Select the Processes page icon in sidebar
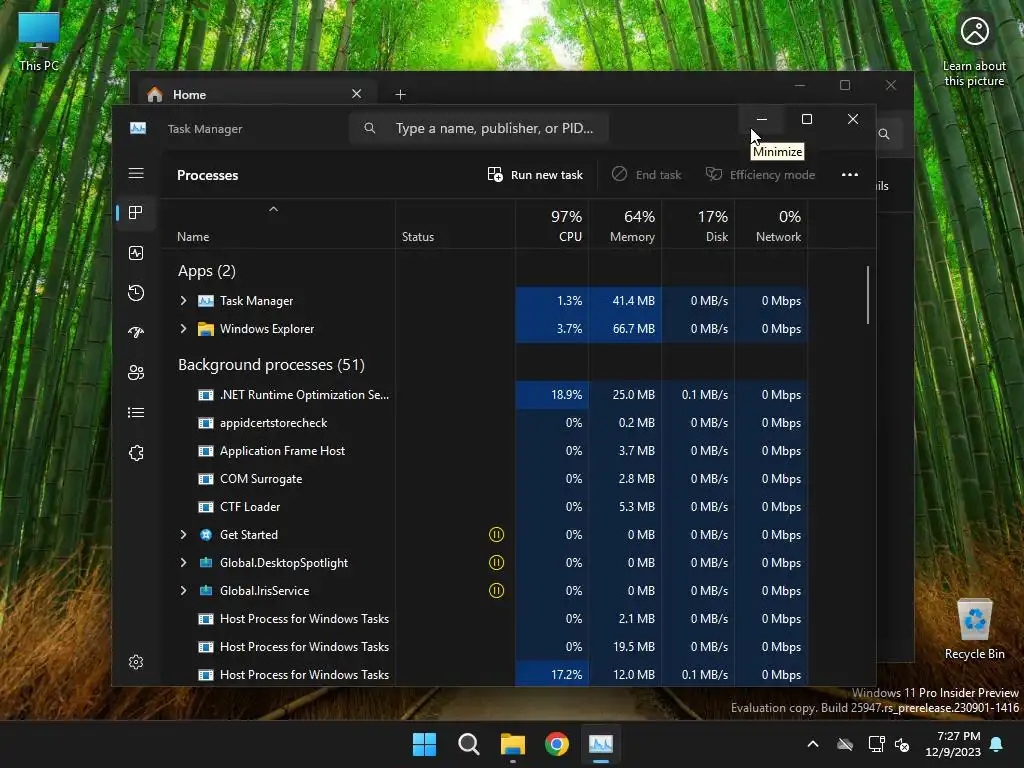Screen dimensions: 1024x768 (x=136, y=212)
